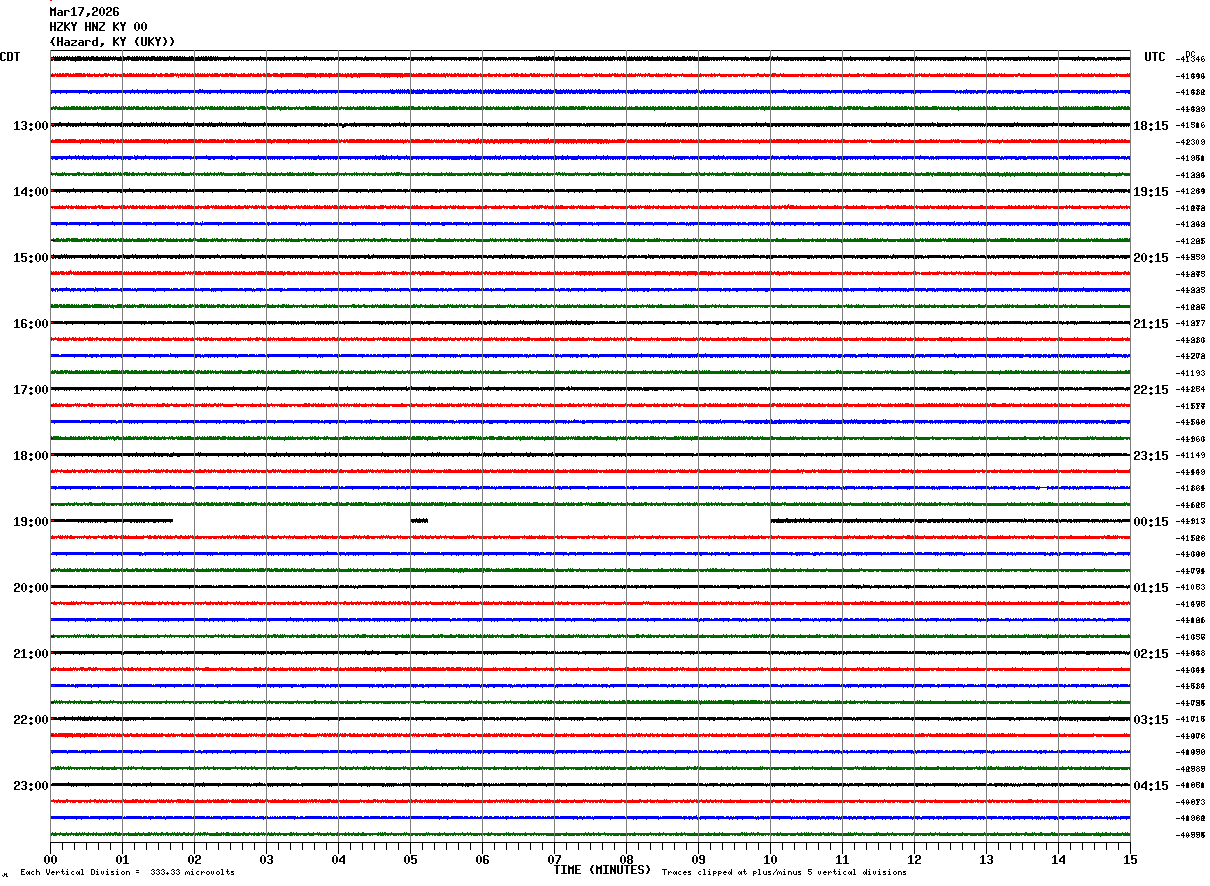Viewport: 1210px width, 886px height.
Task: Click the 20:15 UTC time label
Action: tap(1151, 258)
